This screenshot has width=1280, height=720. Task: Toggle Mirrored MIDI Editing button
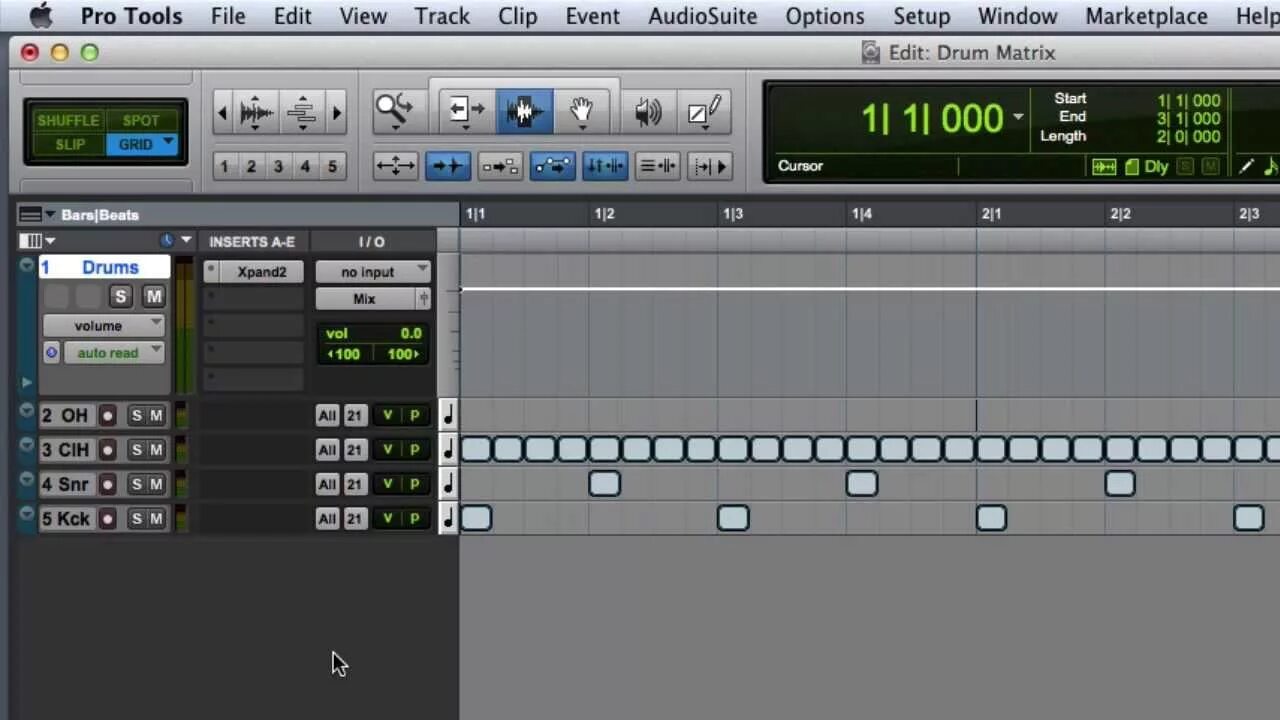tap(500, 166)
